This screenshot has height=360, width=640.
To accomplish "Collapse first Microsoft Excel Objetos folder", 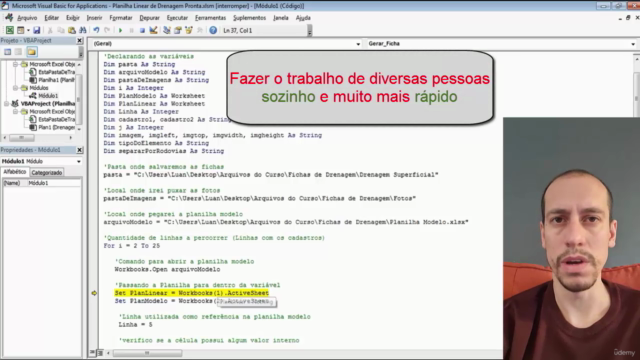I will coord(16,64).
